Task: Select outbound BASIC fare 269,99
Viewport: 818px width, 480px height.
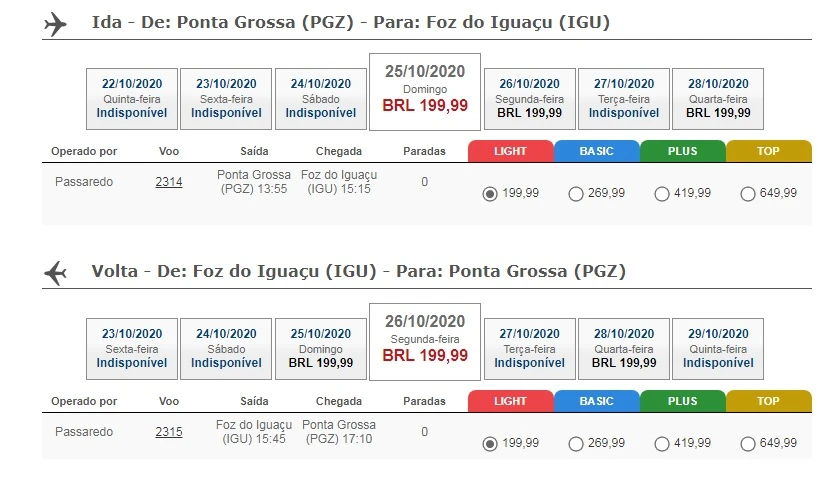Action: pos(575,194)
